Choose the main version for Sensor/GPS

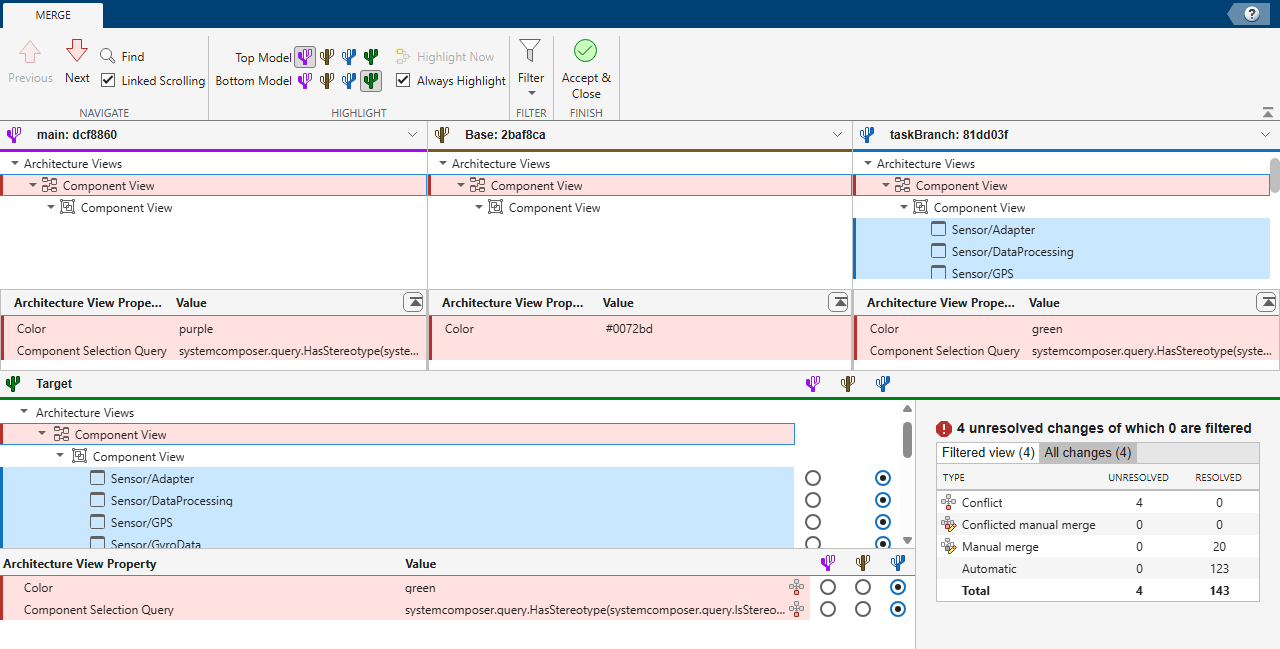813,522
